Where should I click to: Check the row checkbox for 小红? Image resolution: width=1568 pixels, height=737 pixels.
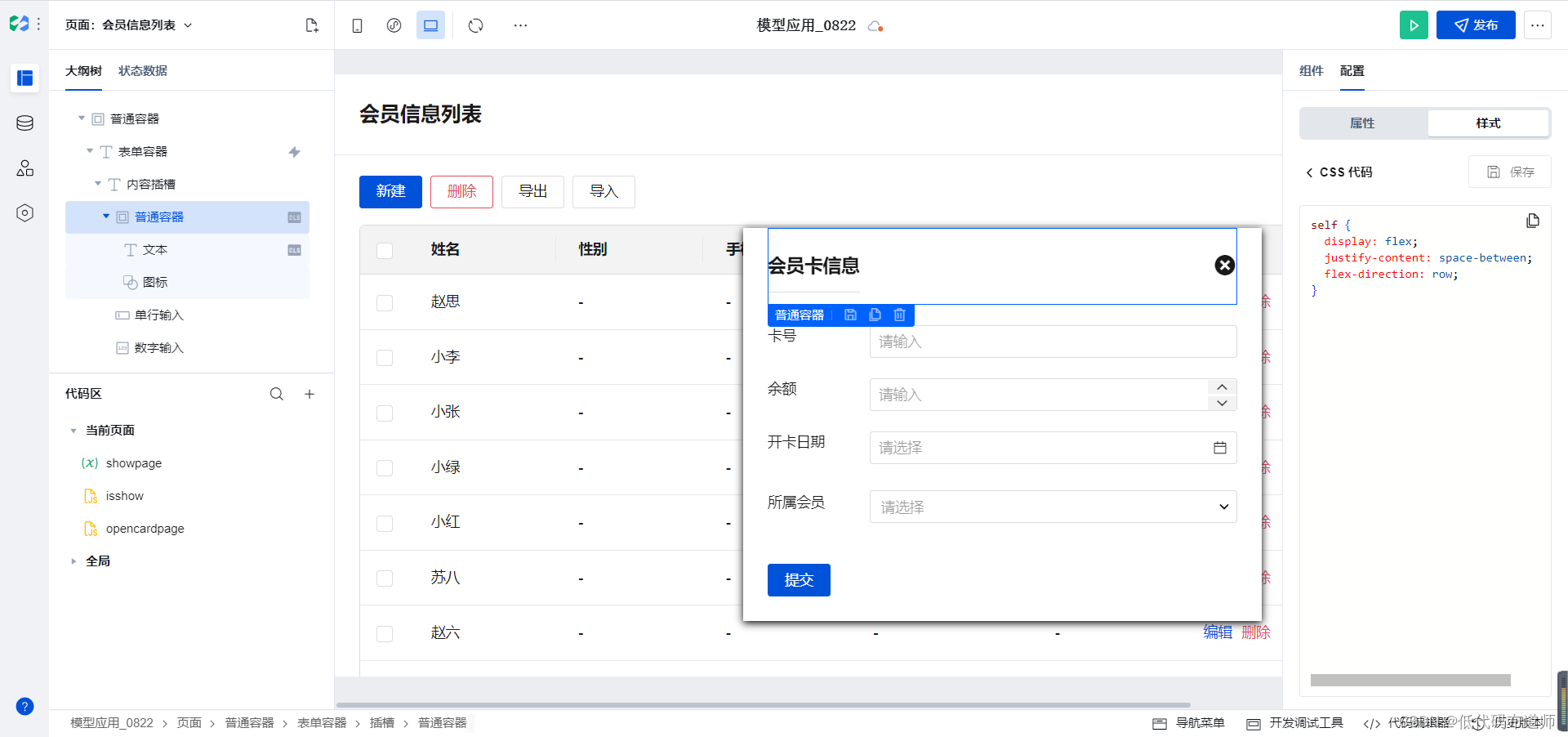[x=385, y=524]
